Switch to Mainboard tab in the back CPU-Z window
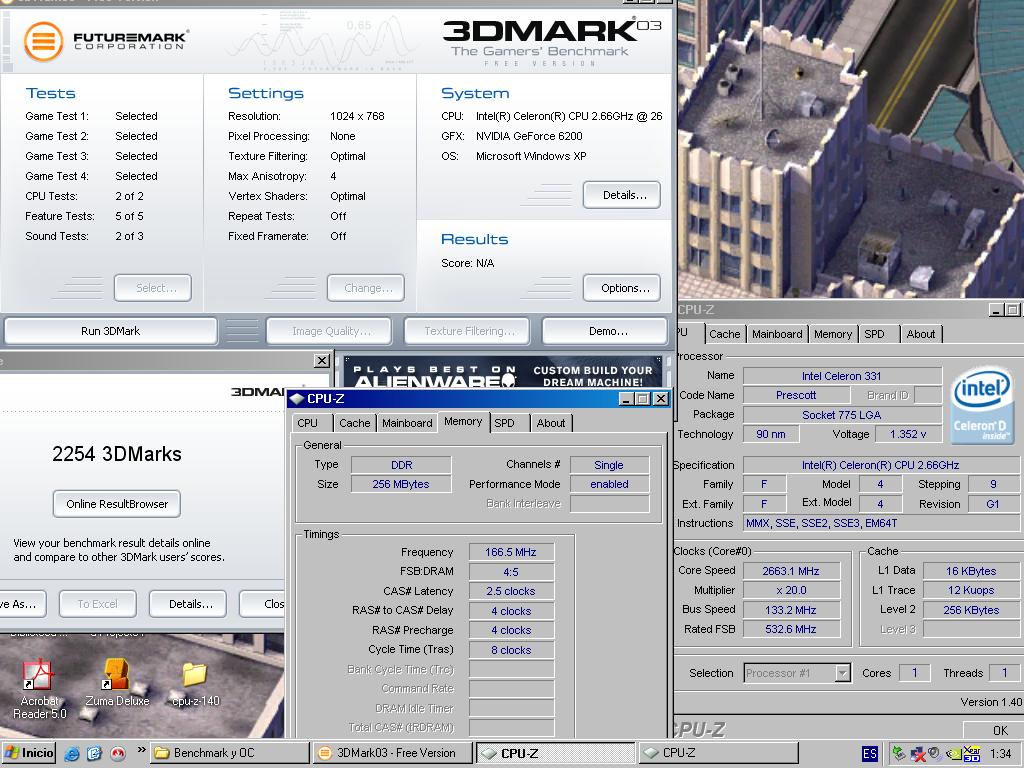The width and height of the screenshot is (1024, 768). [x=777, y=334]
